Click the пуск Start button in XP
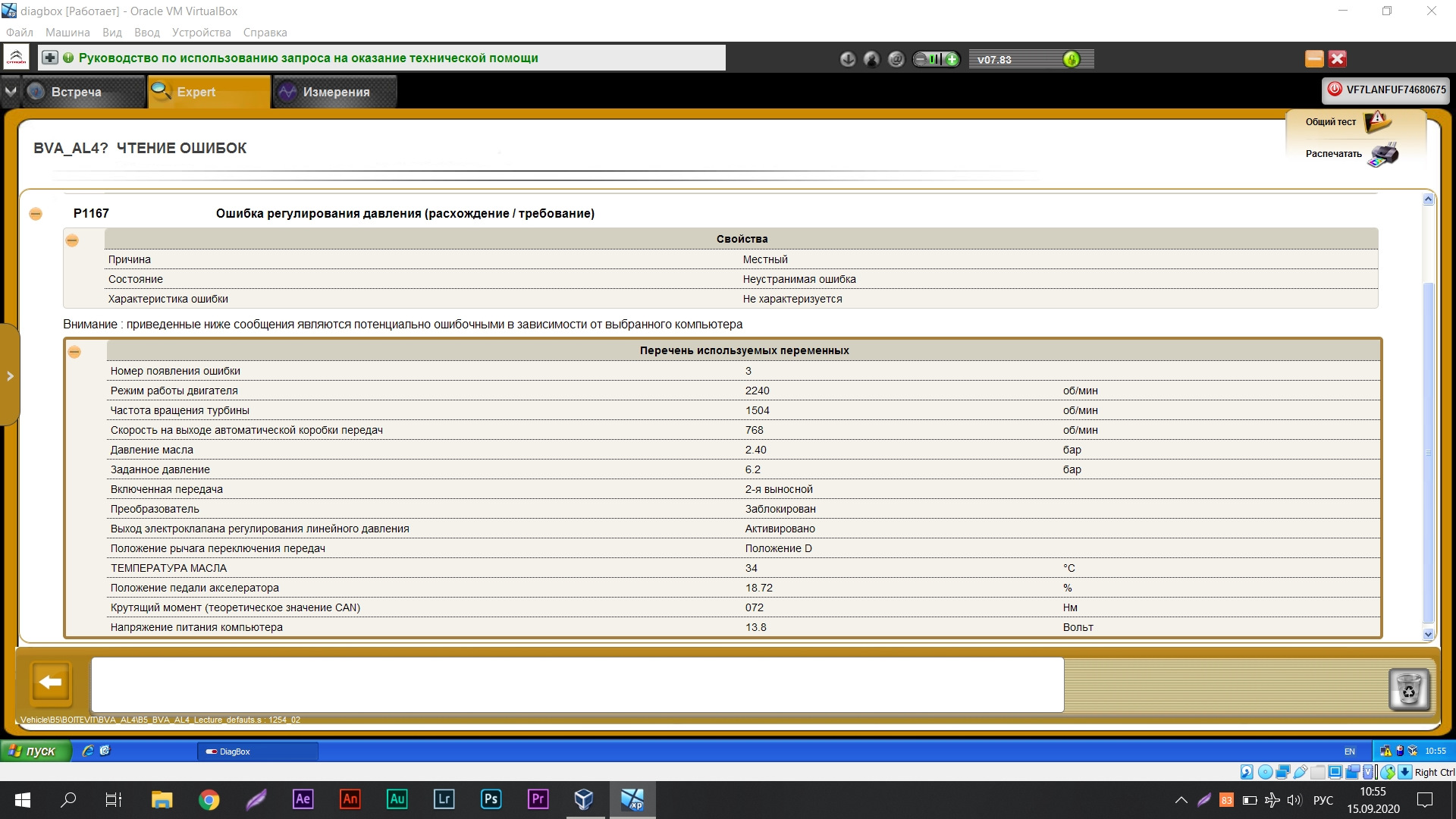Screen dimensions: 1456x819 coord(36,751)
